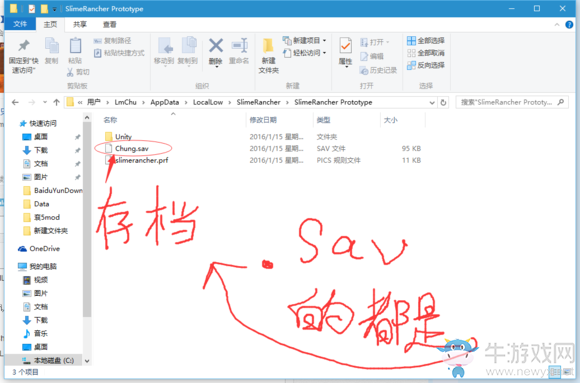Switch to the Home (主页) tab
The image size is (580, 383).
(50, 24)
